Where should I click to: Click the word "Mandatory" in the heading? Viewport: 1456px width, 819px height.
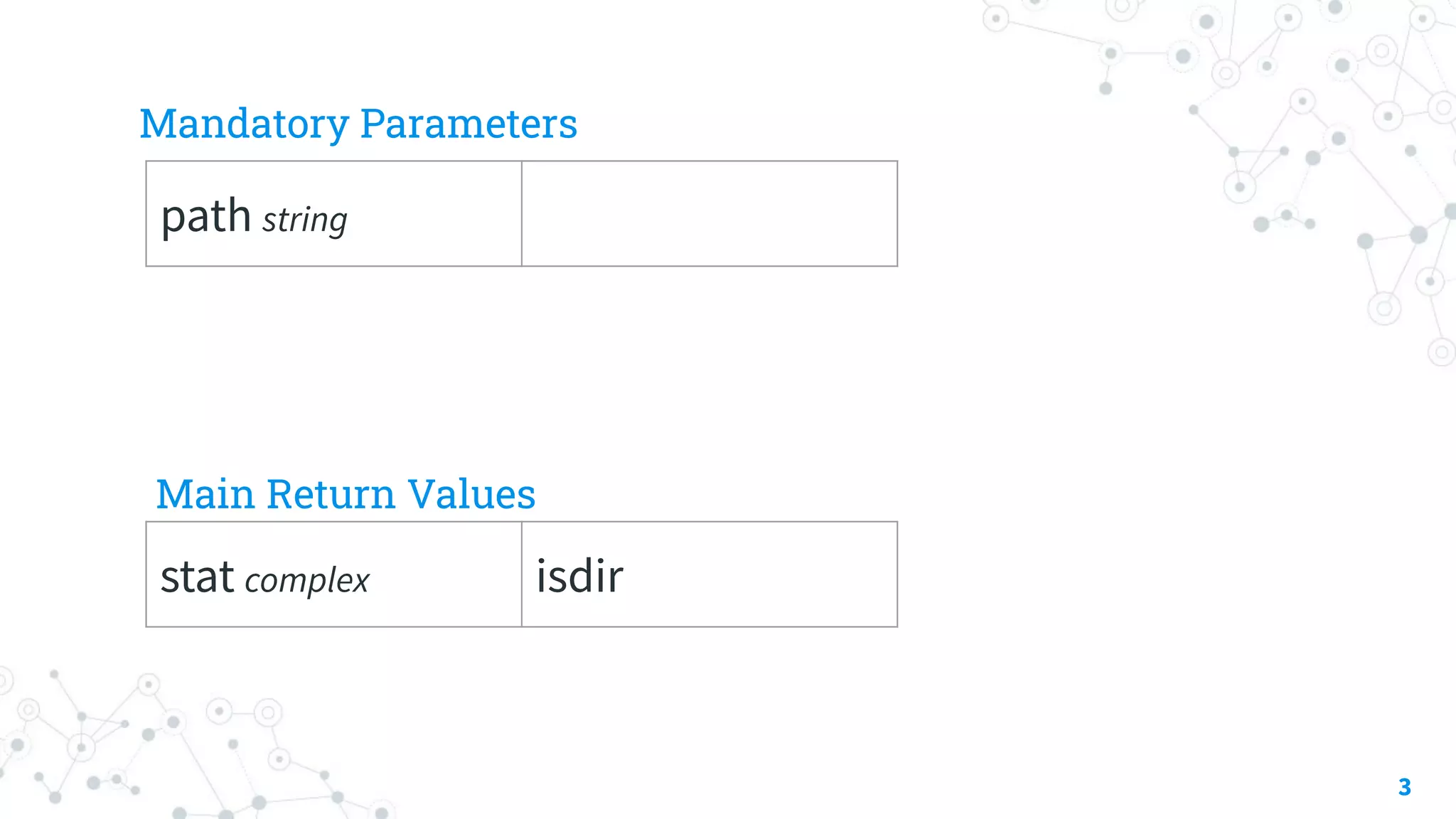[244, 124]
